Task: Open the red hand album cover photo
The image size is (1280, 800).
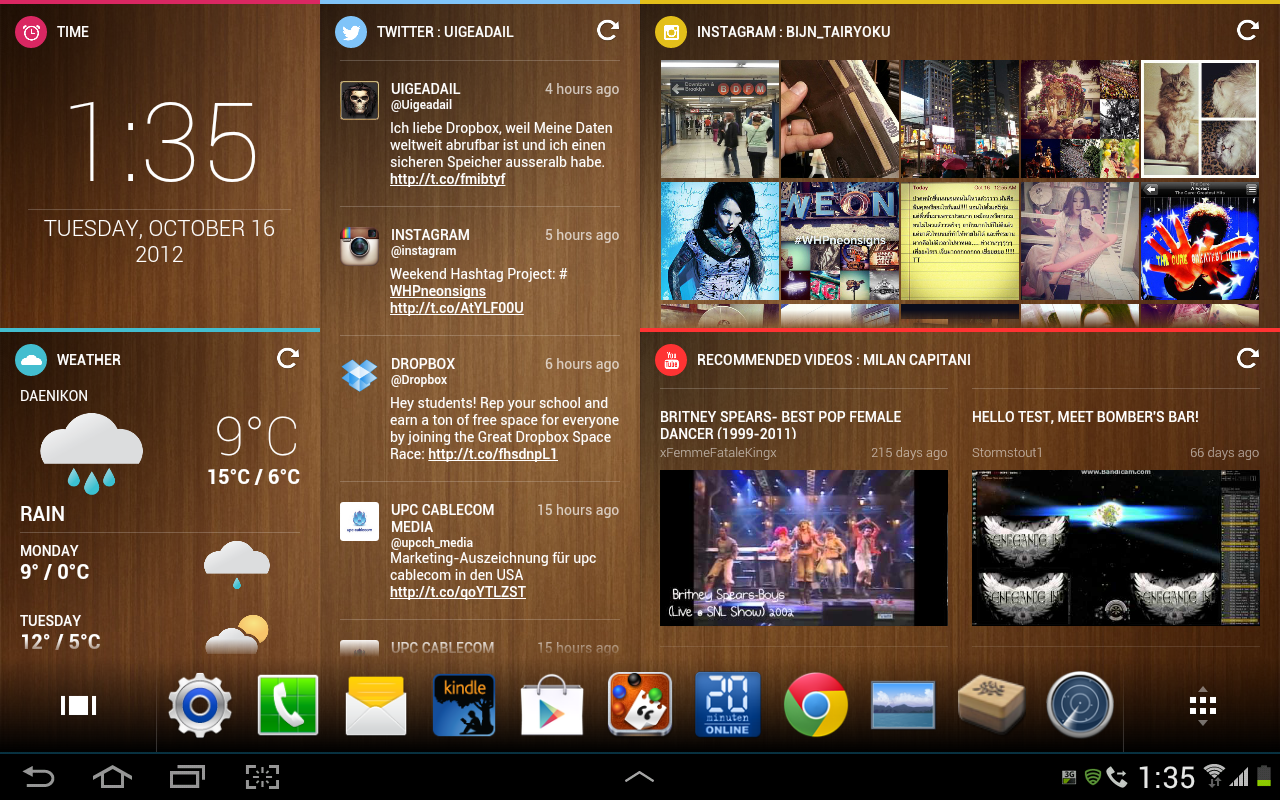Action: point(1200,241)
